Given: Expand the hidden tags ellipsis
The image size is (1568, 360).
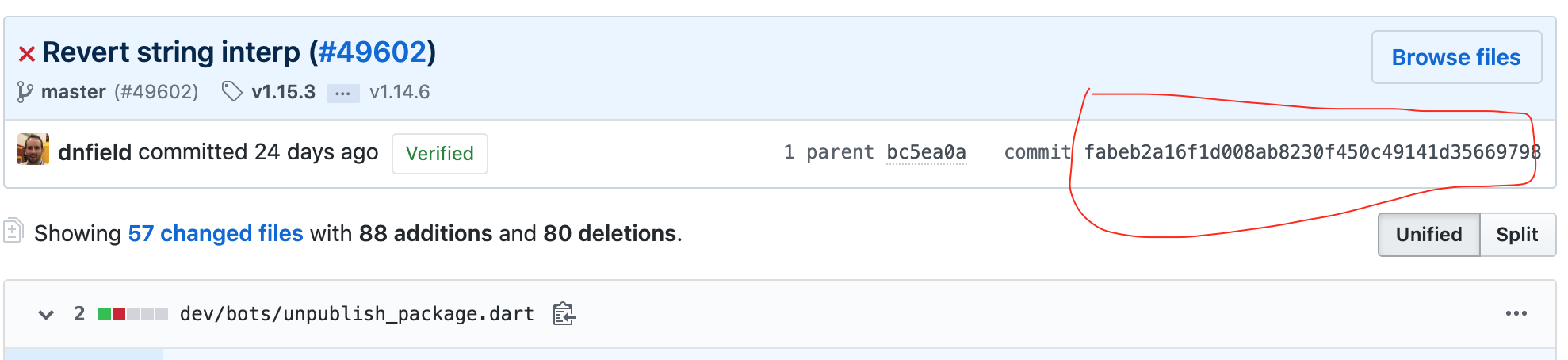Looking at the screenshot, I should click(342, 93).
